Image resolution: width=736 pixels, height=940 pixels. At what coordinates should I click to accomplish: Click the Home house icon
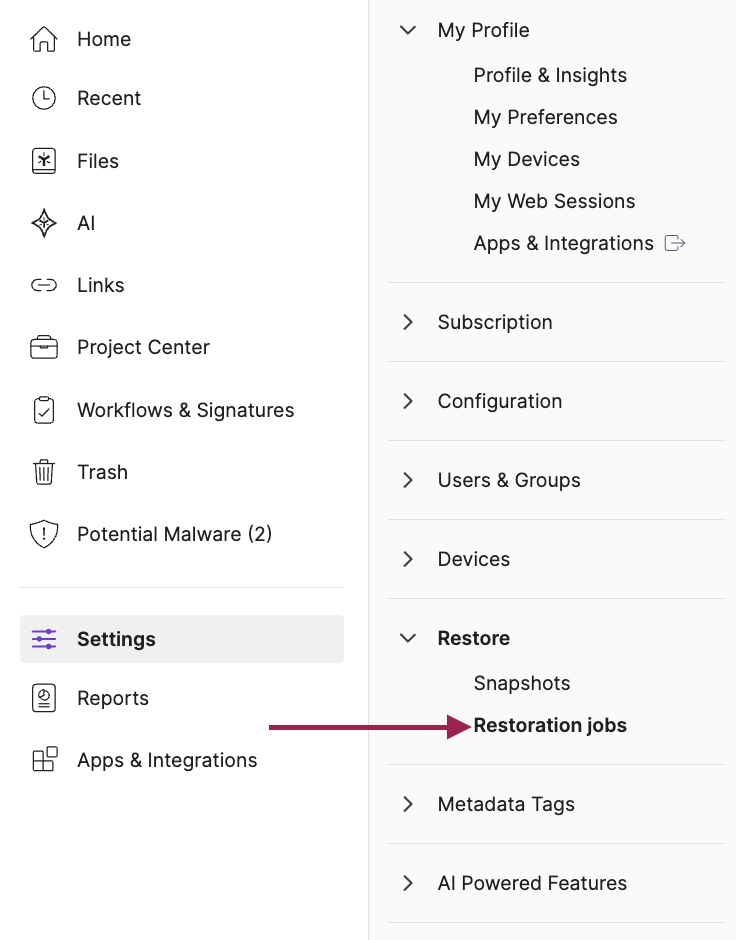pyautogui.click(x=44, y=39)
